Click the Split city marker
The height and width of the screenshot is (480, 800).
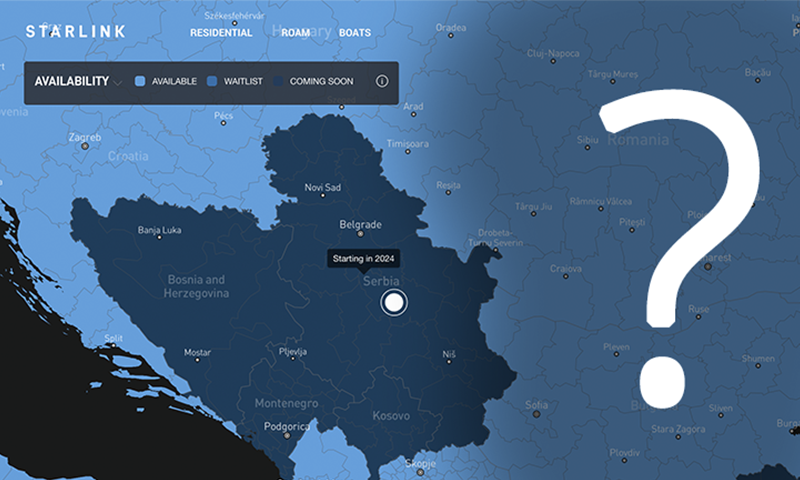[113, 345]
